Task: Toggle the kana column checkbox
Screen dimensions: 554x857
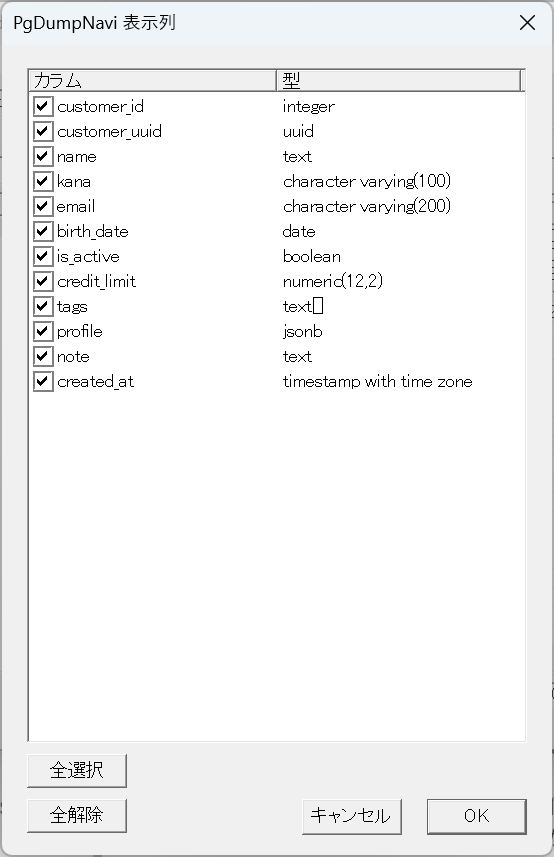Action: pos(43,181)
